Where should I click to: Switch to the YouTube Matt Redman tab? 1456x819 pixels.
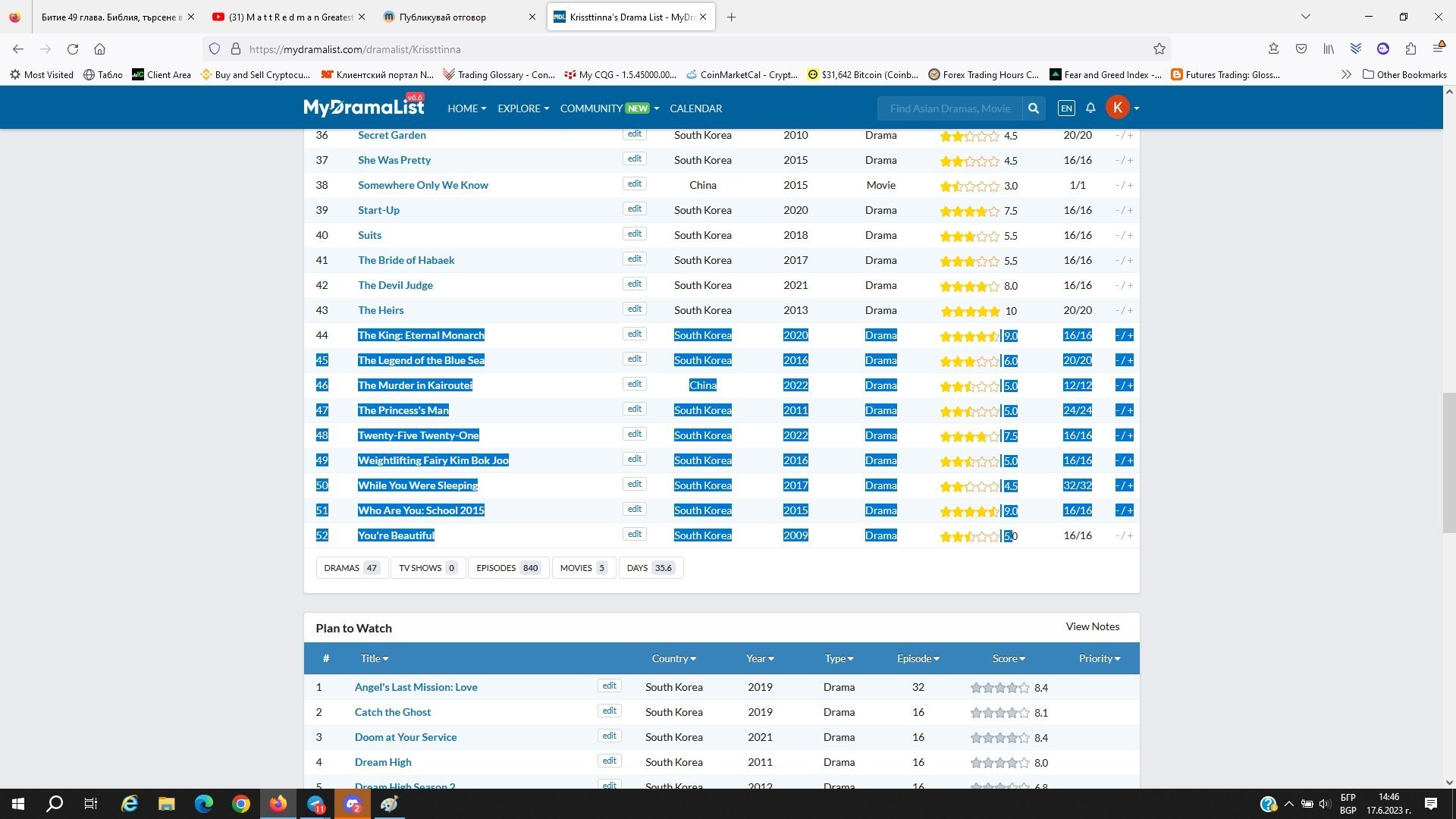pyautogui.click(x=288, y=17)
